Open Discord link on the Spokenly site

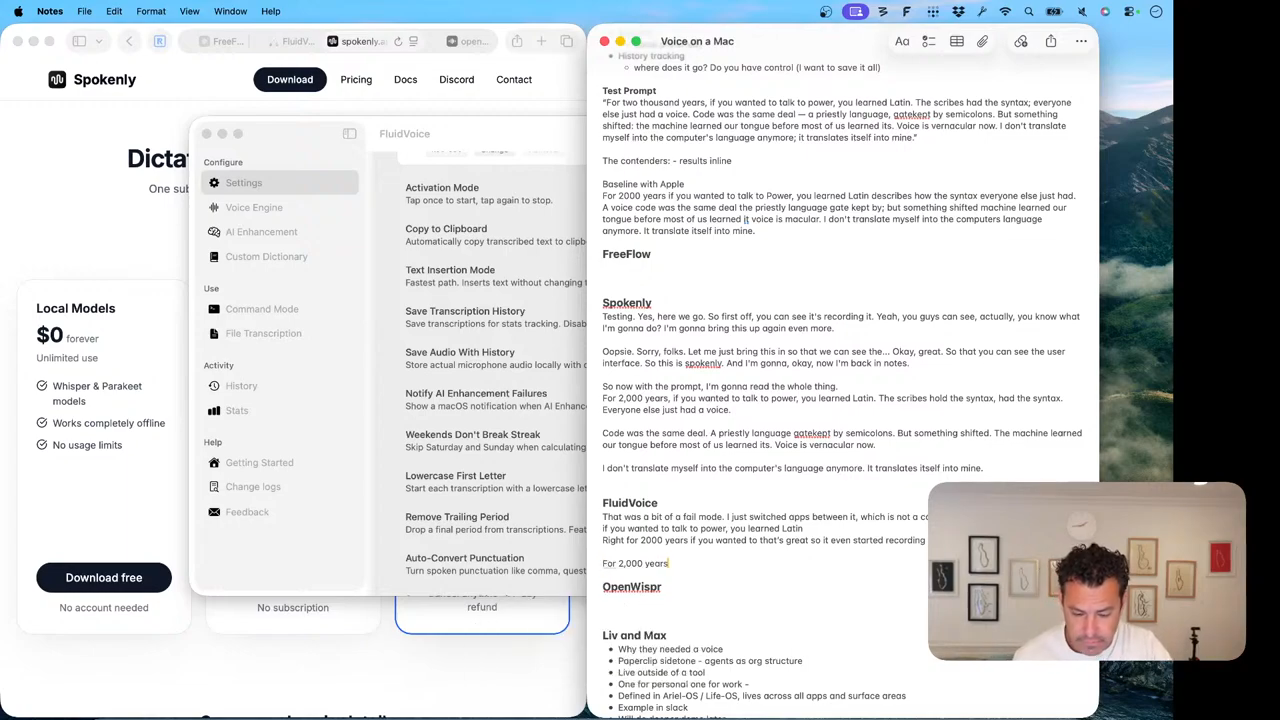[456, 80]
